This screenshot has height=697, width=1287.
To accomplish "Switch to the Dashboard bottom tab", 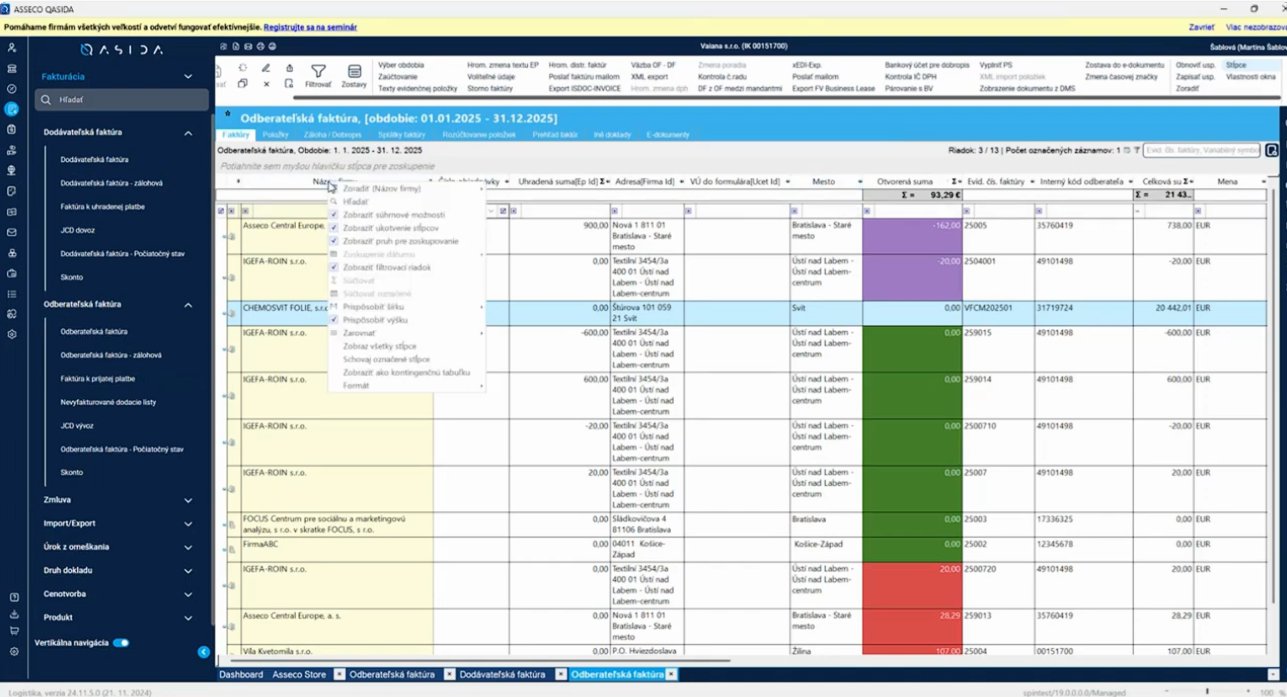I will [x=241, y=675].
